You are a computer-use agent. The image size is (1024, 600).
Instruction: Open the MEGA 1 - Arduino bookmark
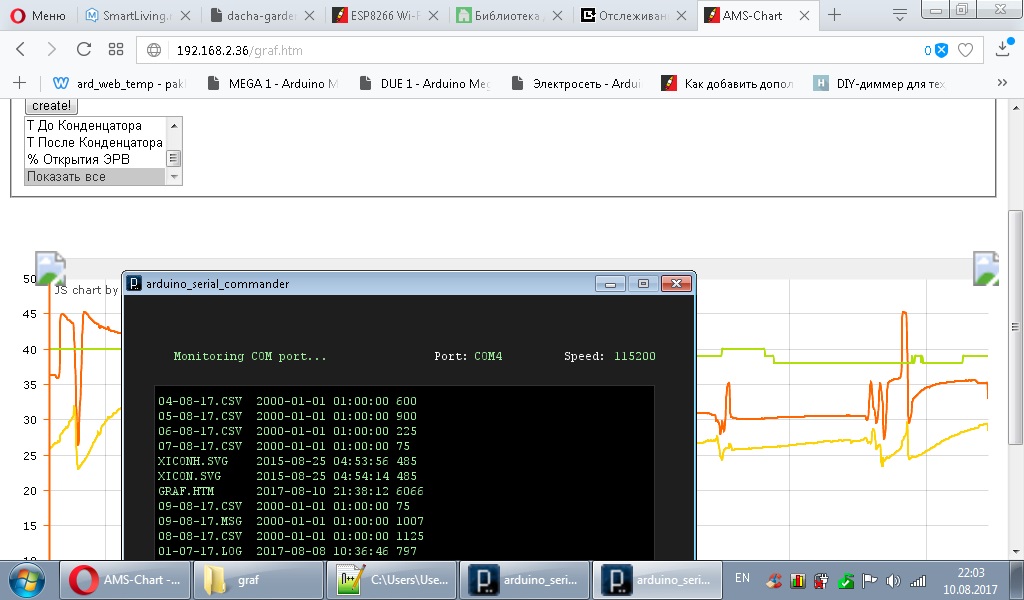[x=273, y=84]
